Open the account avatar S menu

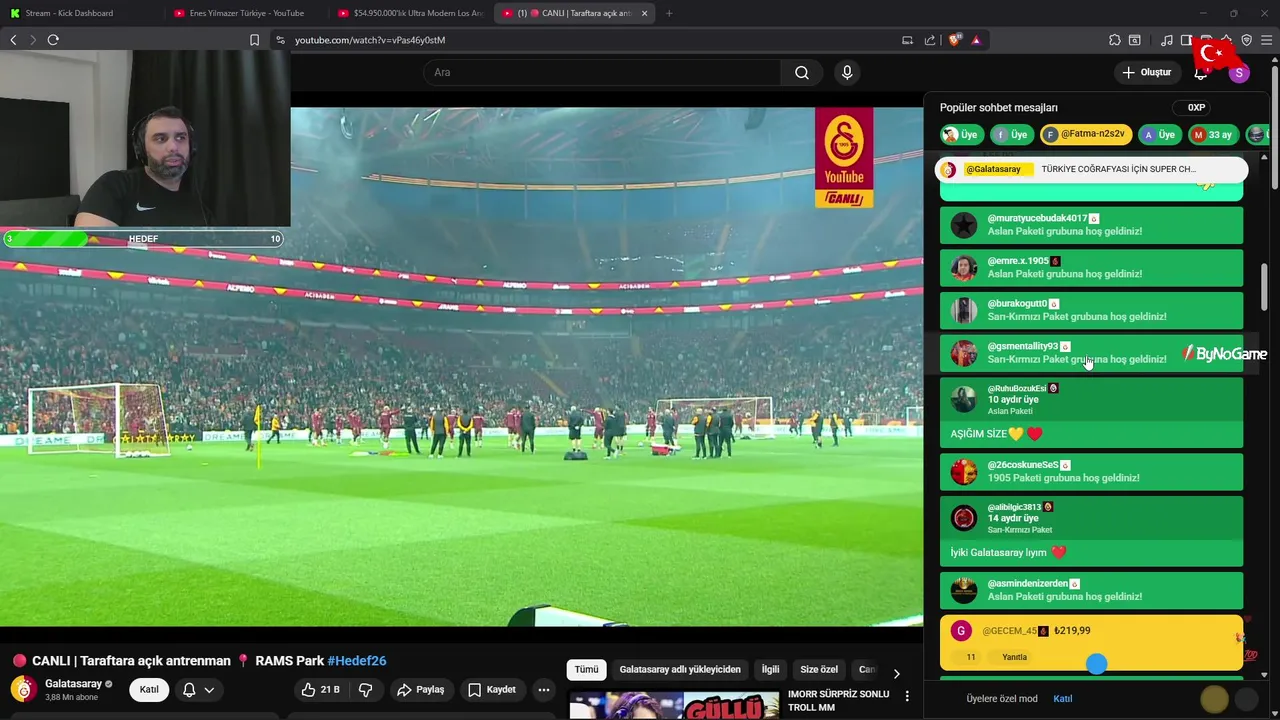click(1239, 72)
